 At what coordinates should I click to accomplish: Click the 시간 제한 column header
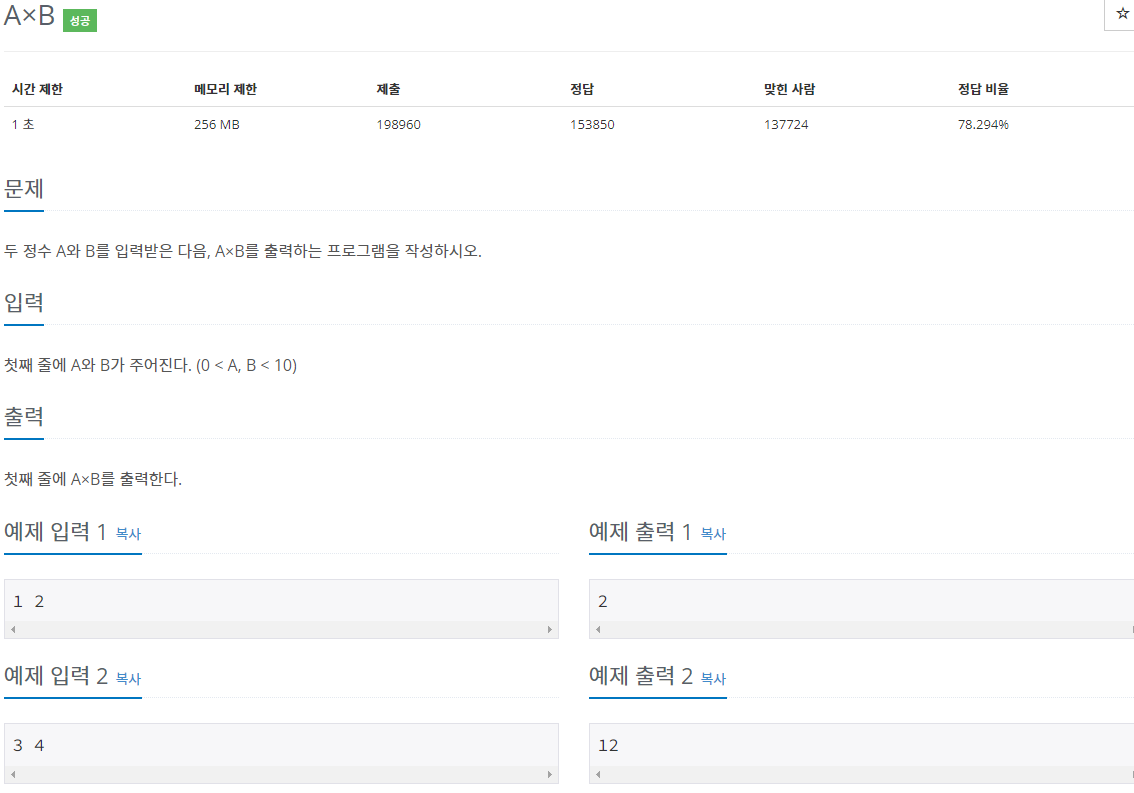coord(38,89)
